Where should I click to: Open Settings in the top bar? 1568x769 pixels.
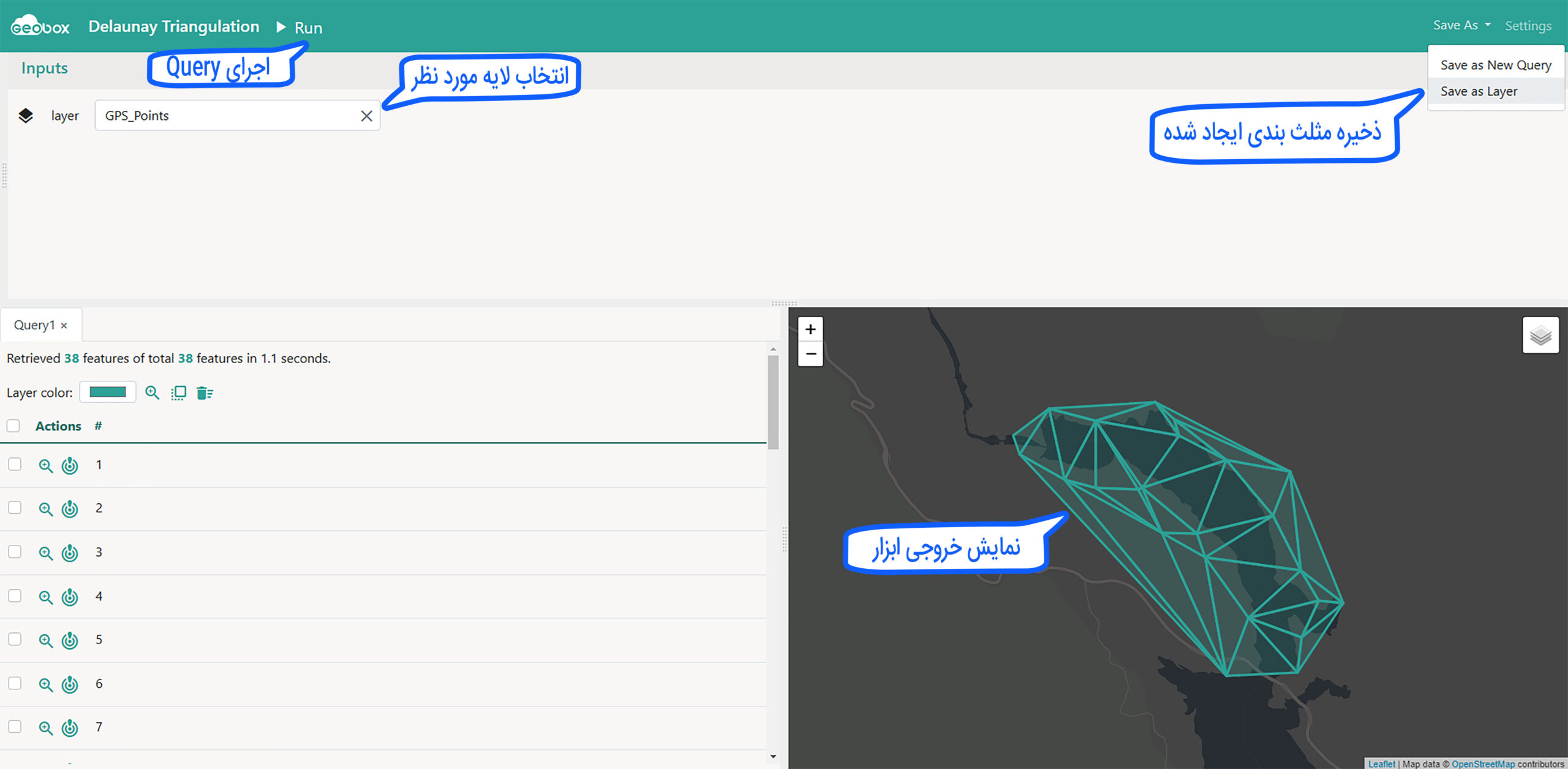(x=1528, y=26)
